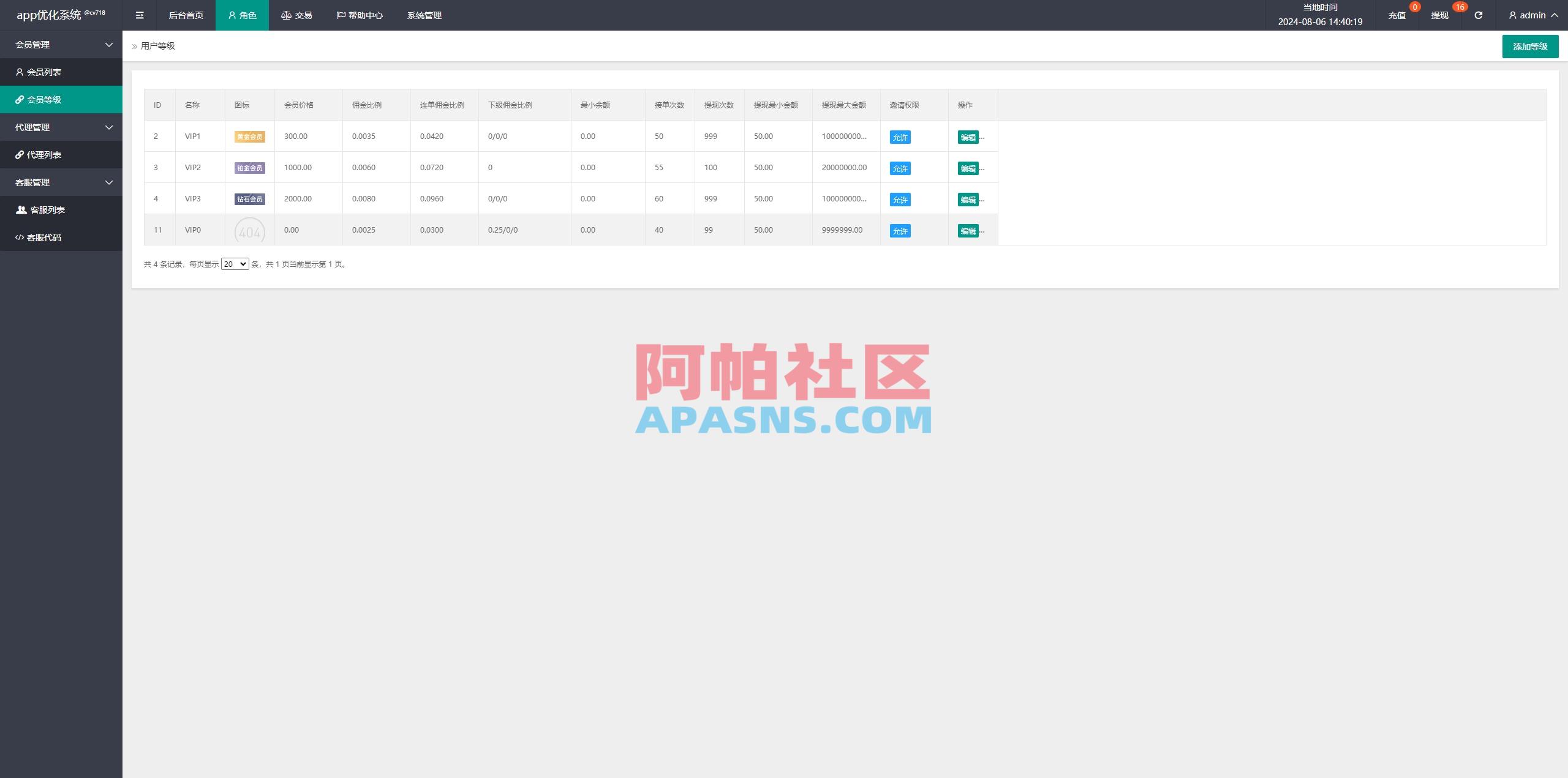This screenshot has height=778, width=1568.
Task: Open 客服代码 code icon in sidebar
Action: pos(19,237)
